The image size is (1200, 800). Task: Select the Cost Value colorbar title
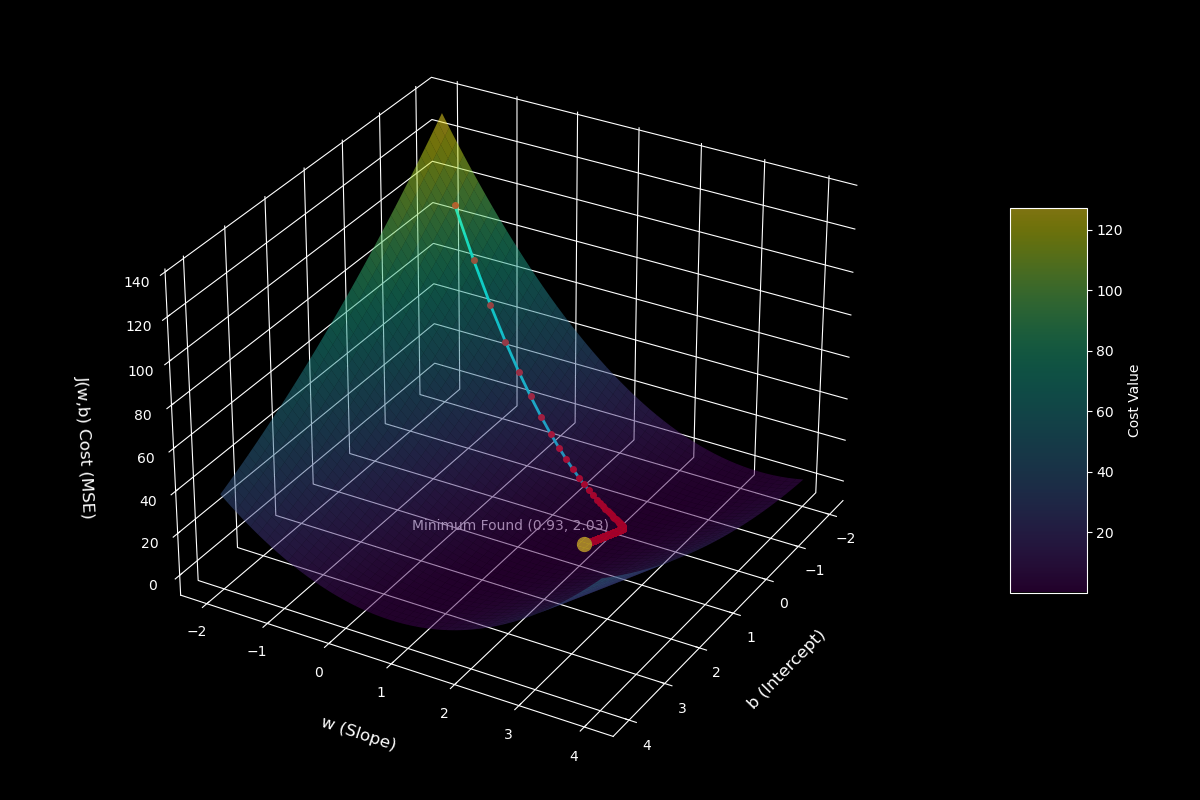click(1135, 400)
